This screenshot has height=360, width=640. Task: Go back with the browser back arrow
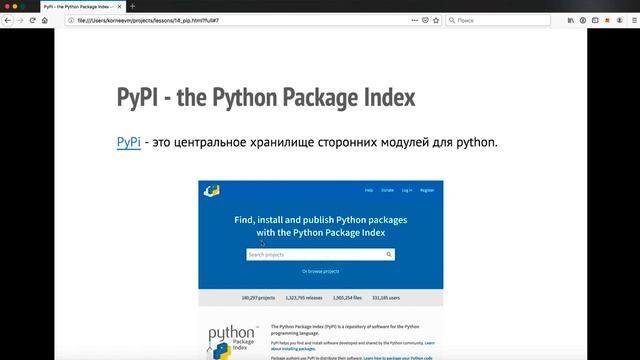pos(8,20)
